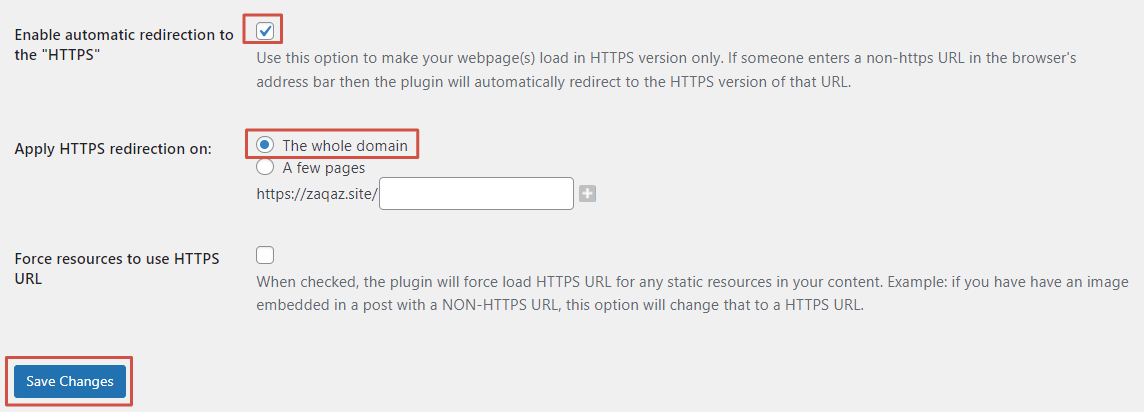The height and width of the screenshot is (412, 1144).
Task: Select The whole domain radio button
Action: [x=265, y=145]
